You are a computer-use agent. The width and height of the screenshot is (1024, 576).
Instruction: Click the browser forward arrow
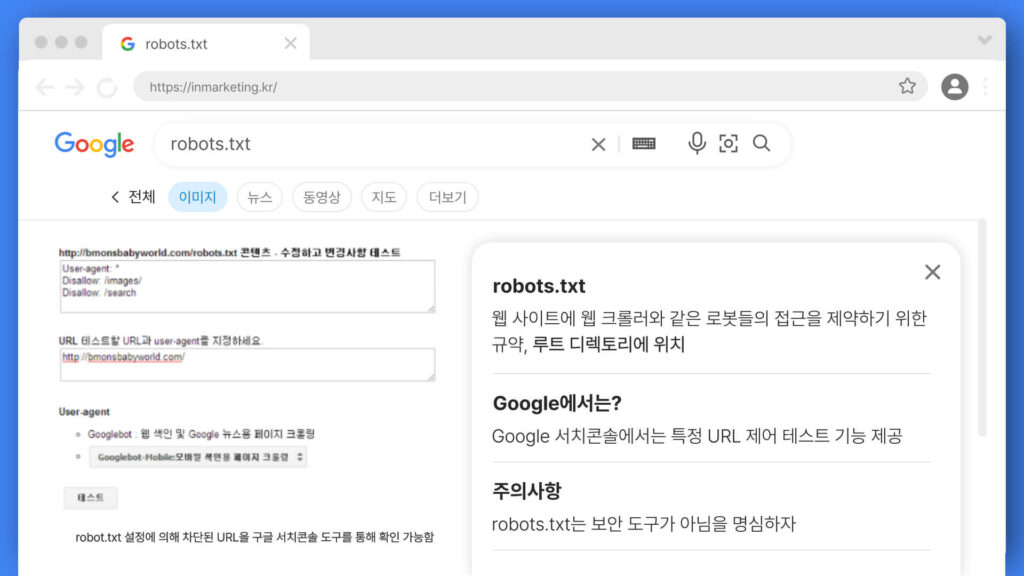pyautogui.click(x=76, y=87)
